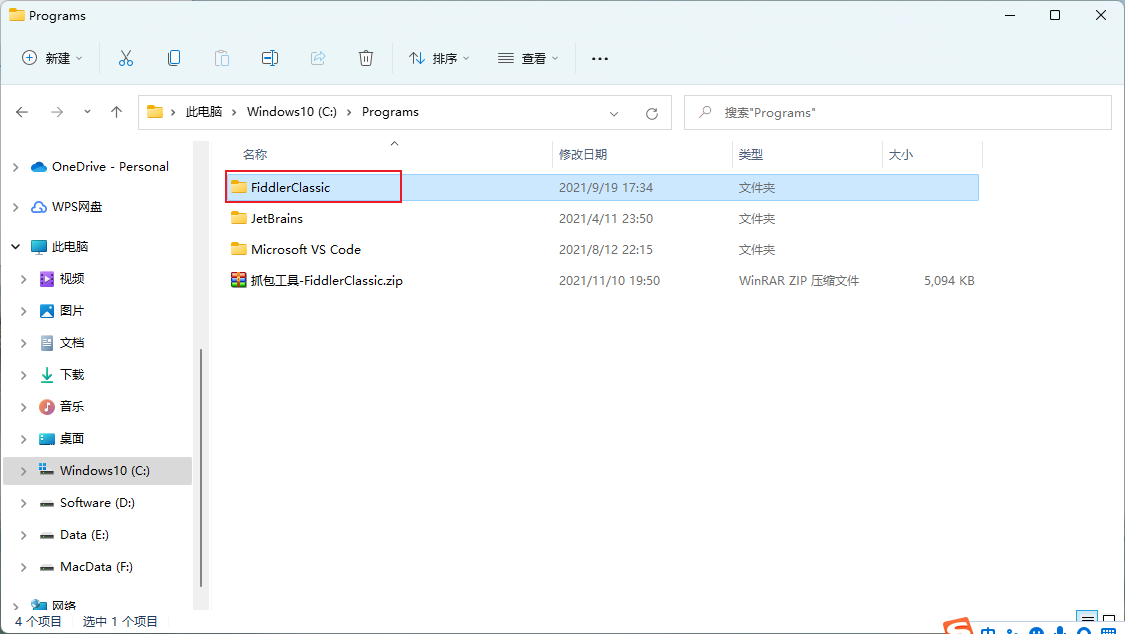Open the 排序 sort dropdown
Screen dimensions: 1125x634
[439, 58]
